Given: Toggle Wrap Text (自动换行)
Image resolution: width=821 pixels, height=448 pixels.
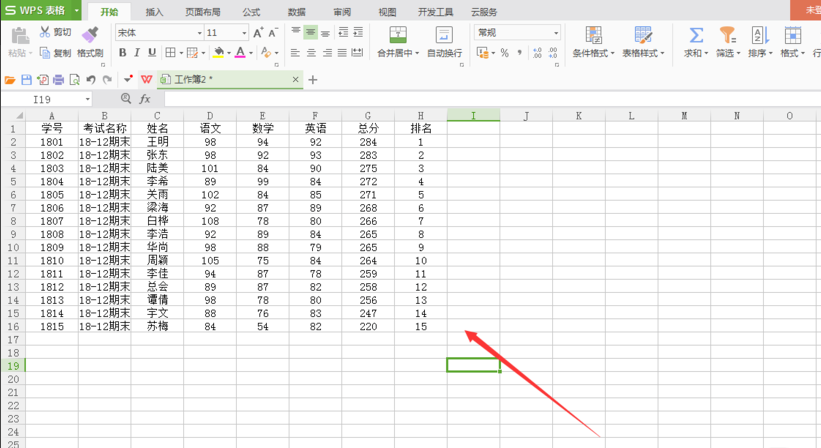Looking at the screenshot, I should click(444, 36).
